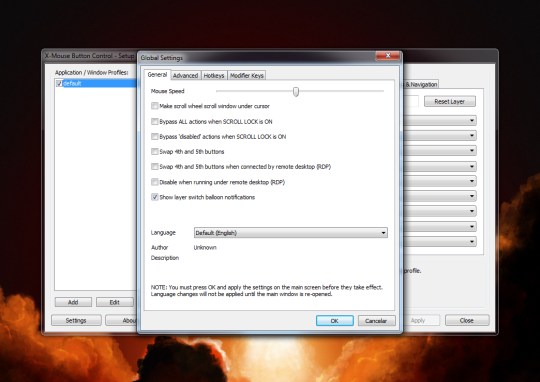Adjust the Mouse Speed slider handle
Viewport: 540px width, 382px height.
tap(296, 91)
